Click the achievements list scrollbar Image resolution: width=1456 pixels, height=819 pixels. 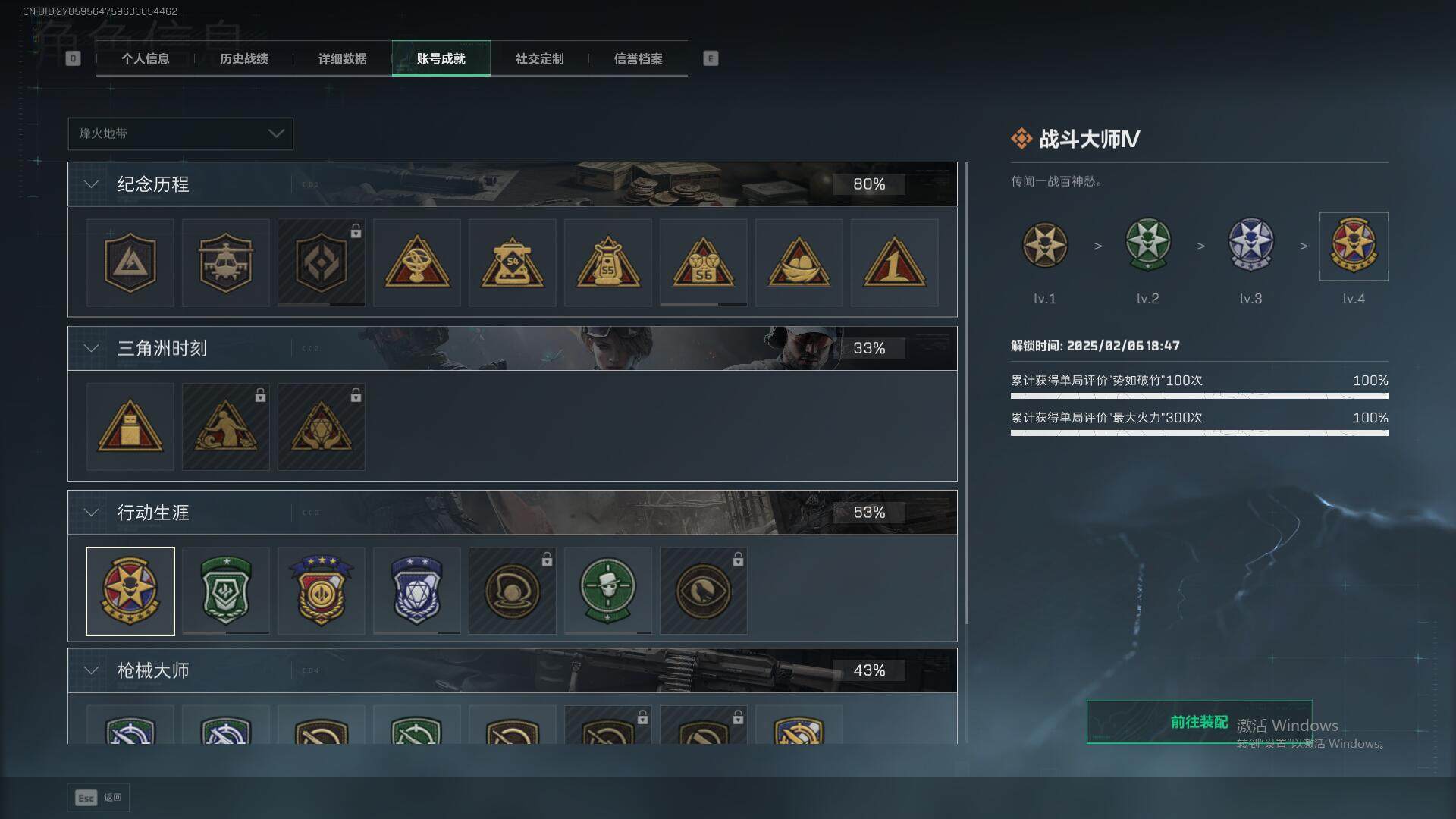[x=966, y=393]
